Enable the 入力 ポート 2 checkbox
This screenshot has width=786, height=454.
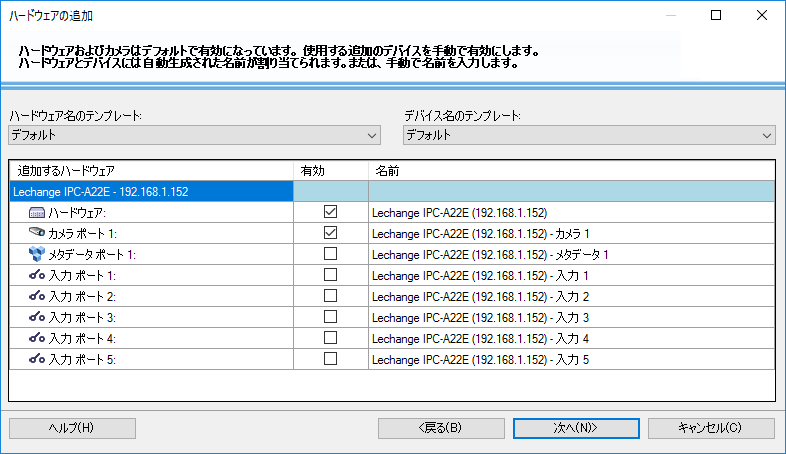tap(330, 296)
